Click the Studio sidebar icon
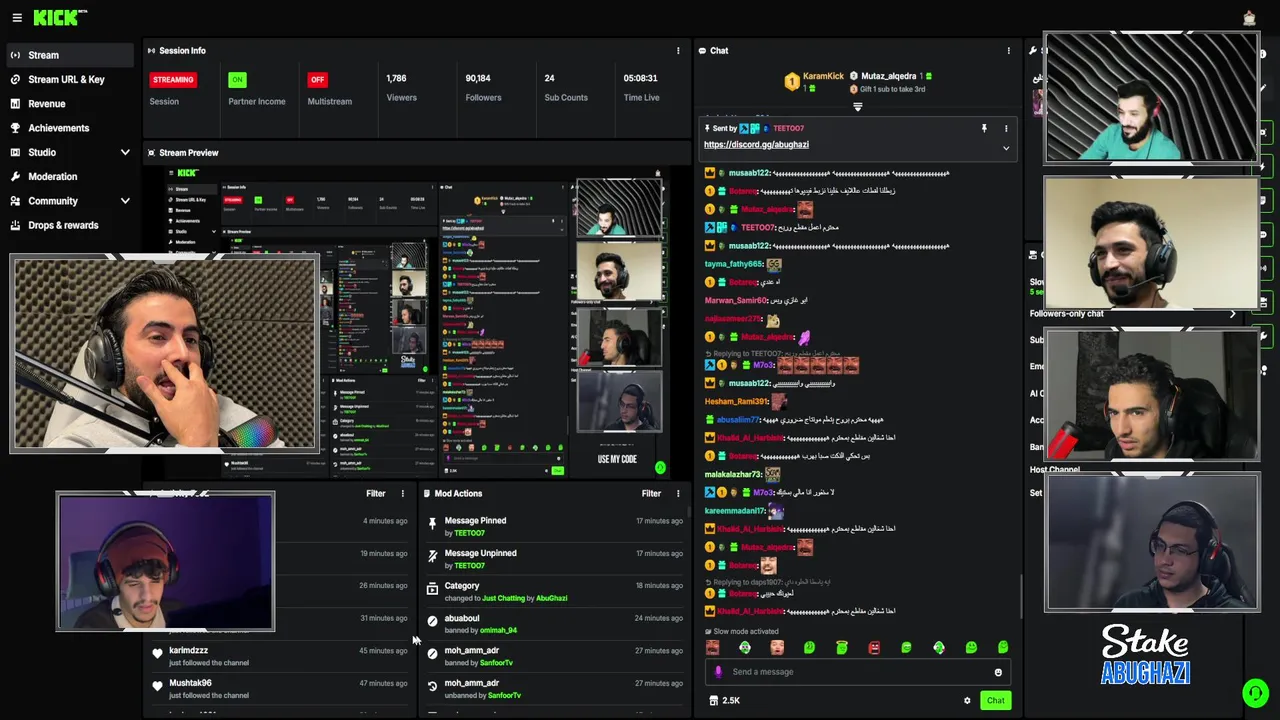 [16, 152]
